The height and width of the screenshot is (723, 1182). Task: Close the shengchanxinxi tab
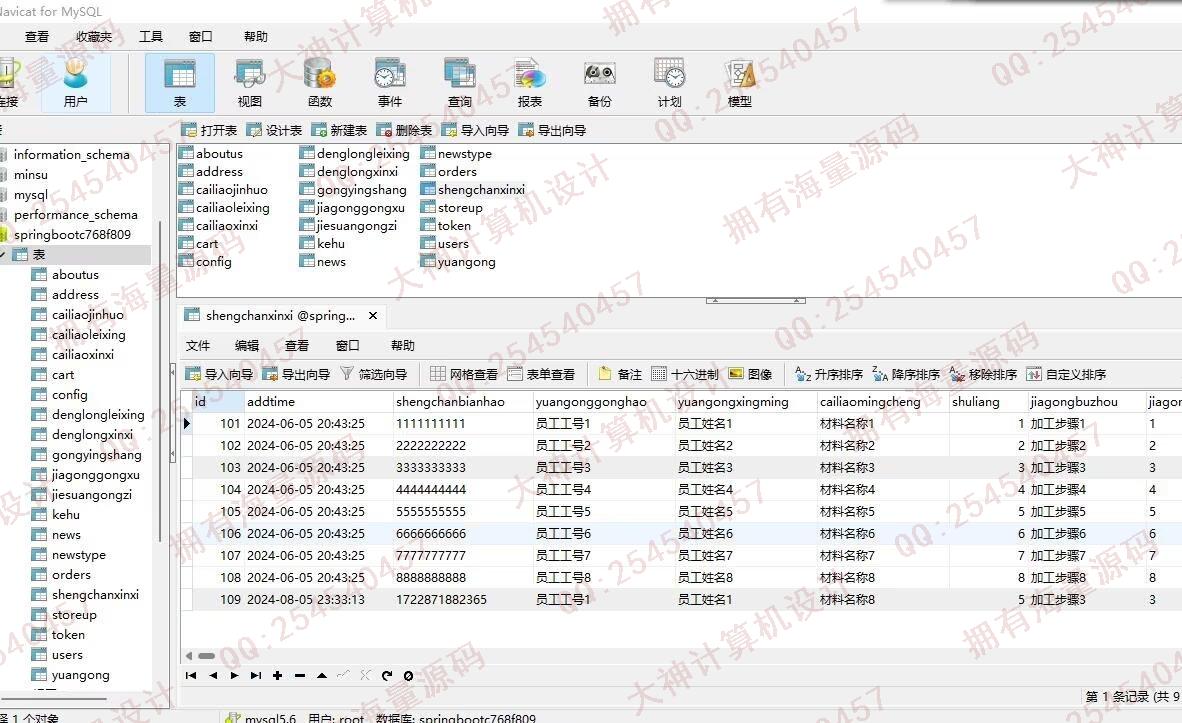372,315
